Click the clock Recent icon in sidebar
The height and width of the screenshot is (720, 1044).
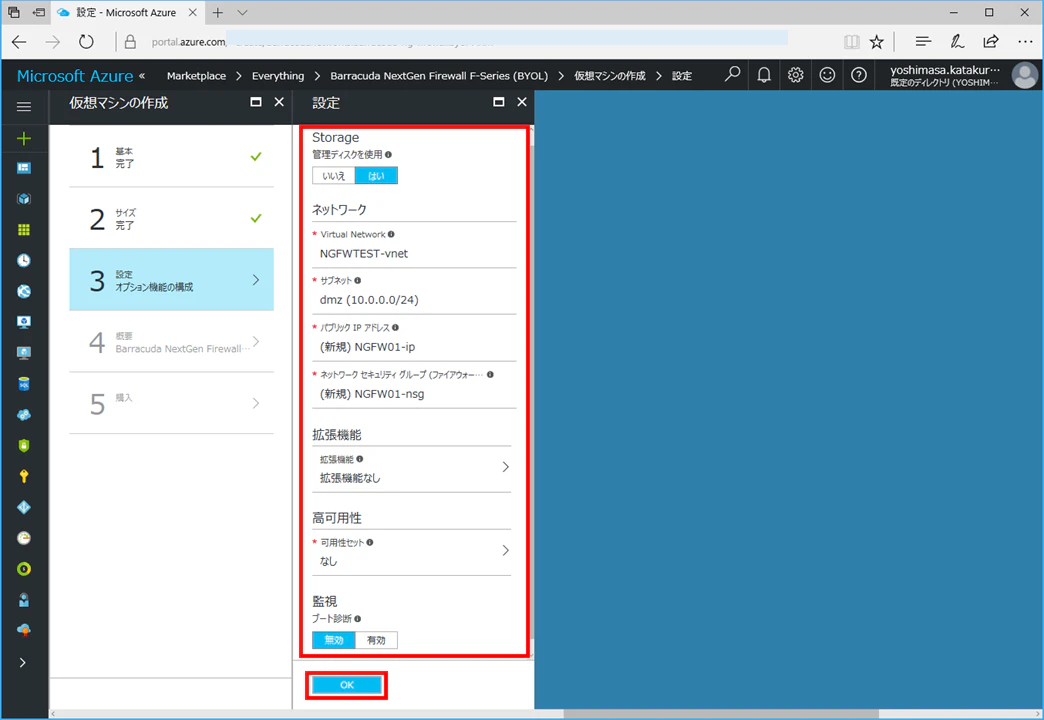click(x=24, y=260)
